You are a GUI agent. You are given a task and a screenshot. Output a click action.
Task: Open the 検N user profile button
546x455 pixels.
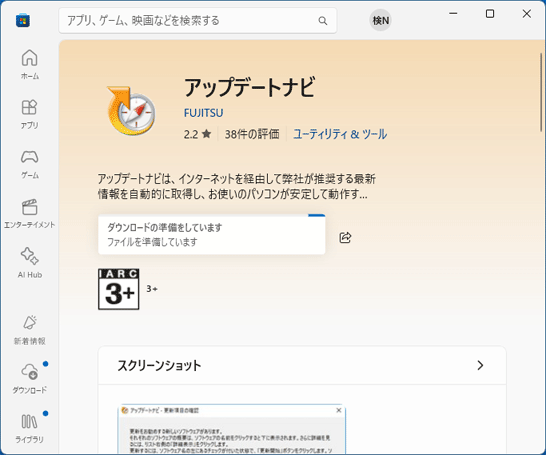click(380, 21)
